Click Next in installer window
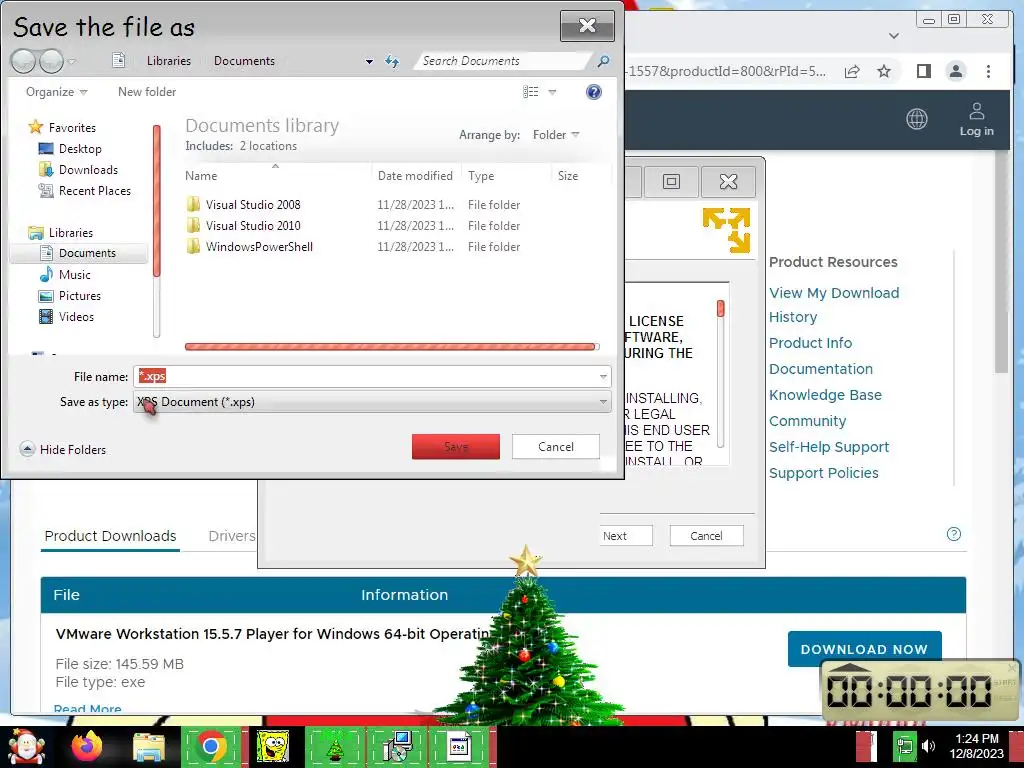This screenshot has width=1024, height=768. (625, 536)
